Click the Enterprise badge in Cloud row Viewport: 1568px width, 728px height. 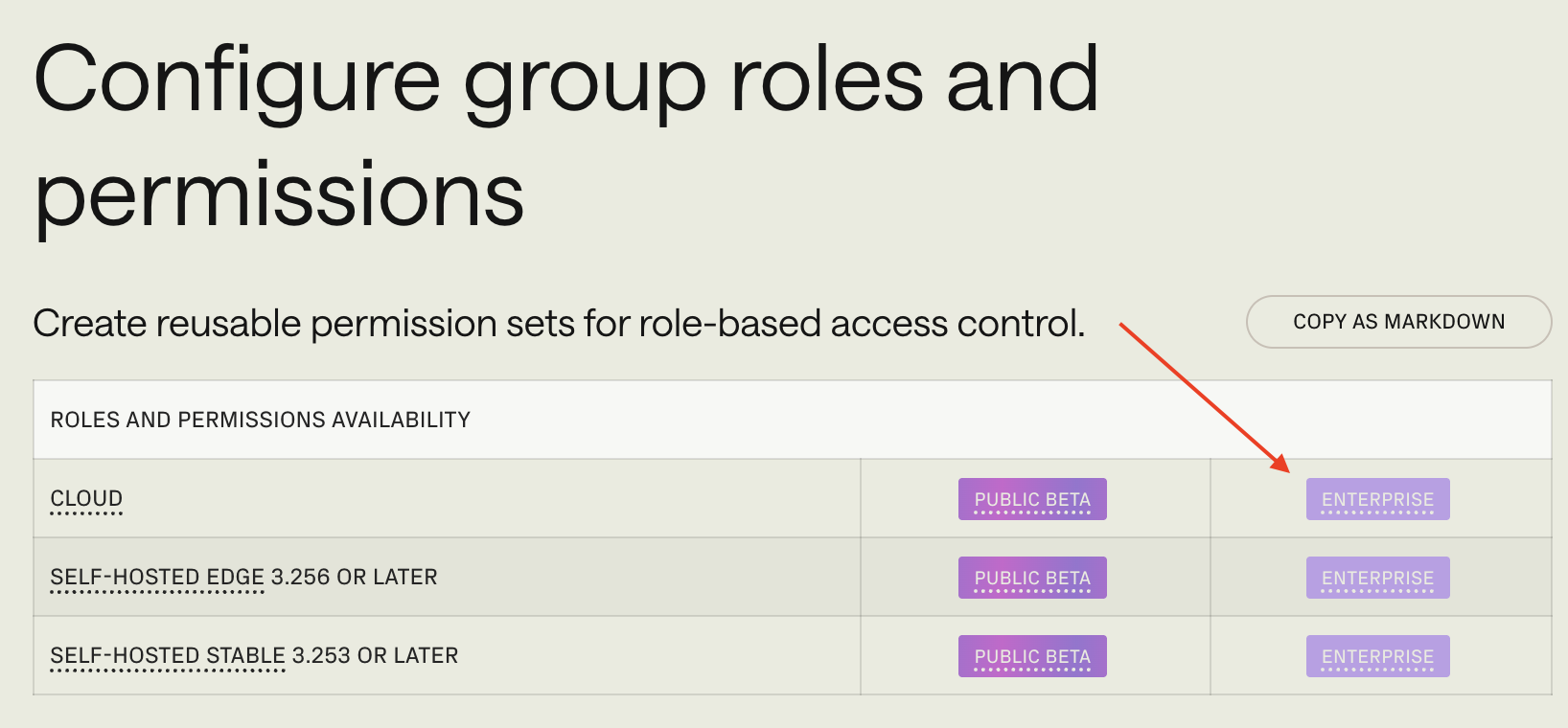1377,499
